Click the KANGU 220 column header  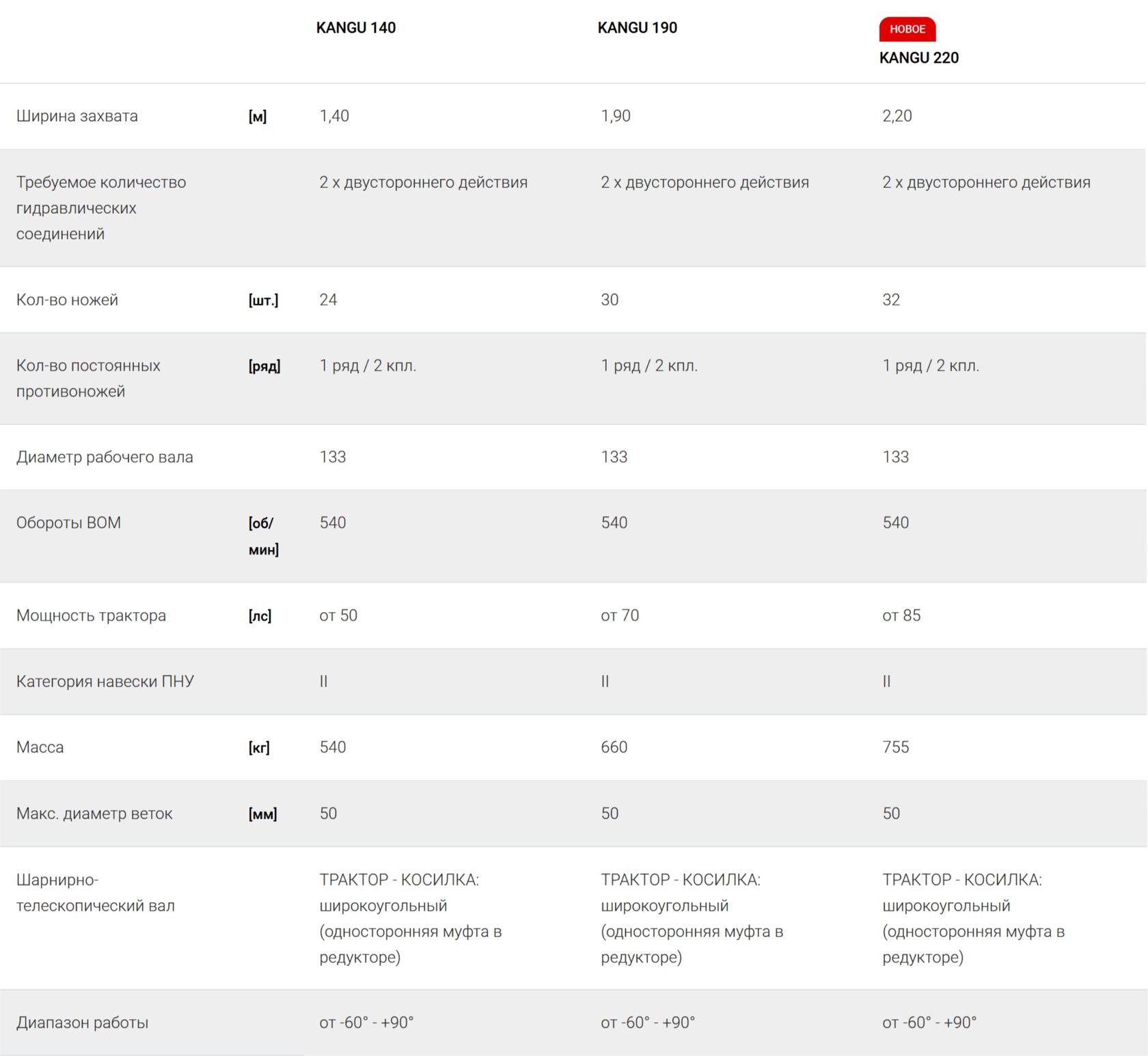[918, 58]
